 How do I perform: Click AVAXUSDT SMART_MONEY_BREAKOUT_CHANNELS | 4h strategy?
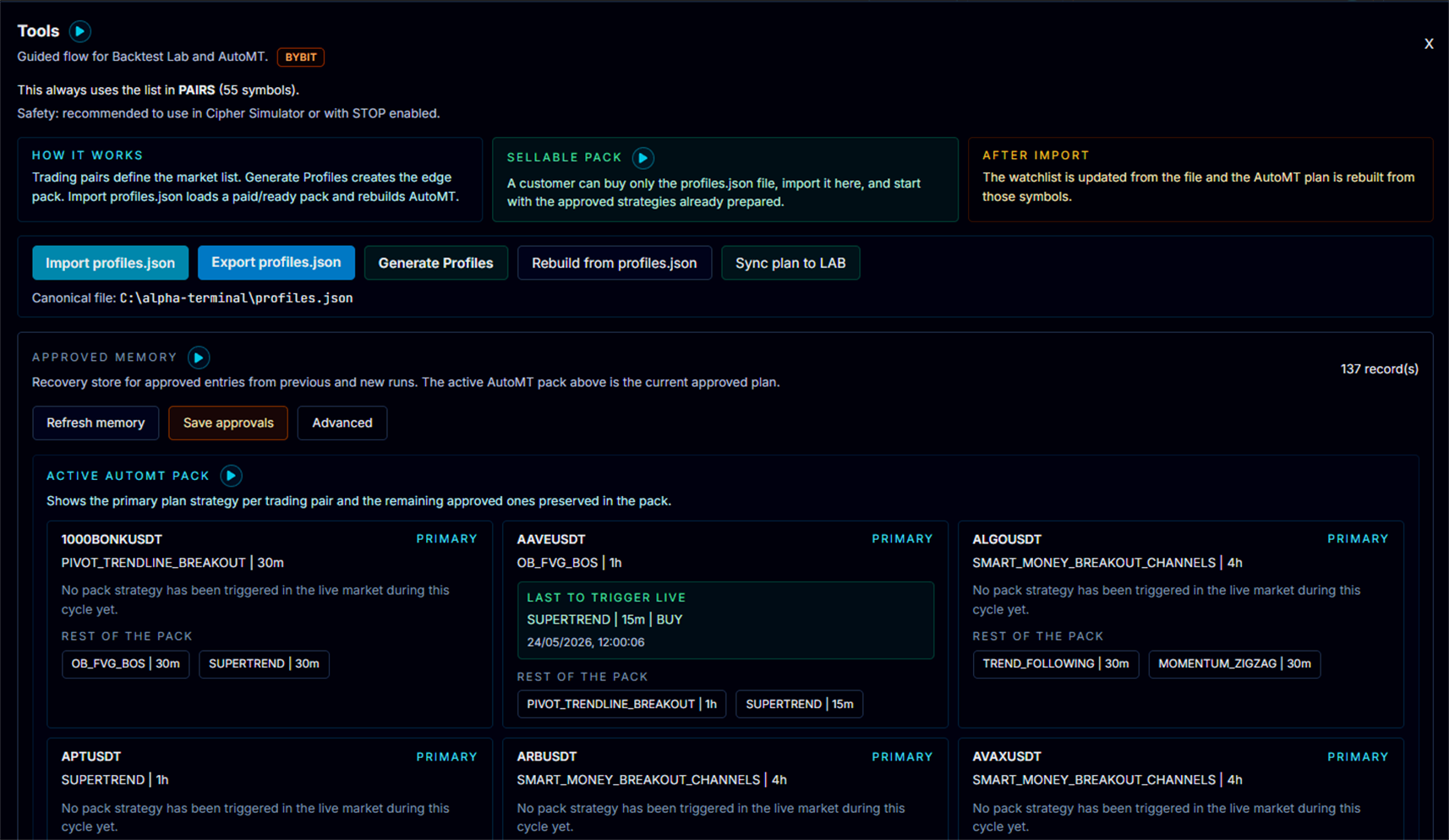(x=1107, y=780)
